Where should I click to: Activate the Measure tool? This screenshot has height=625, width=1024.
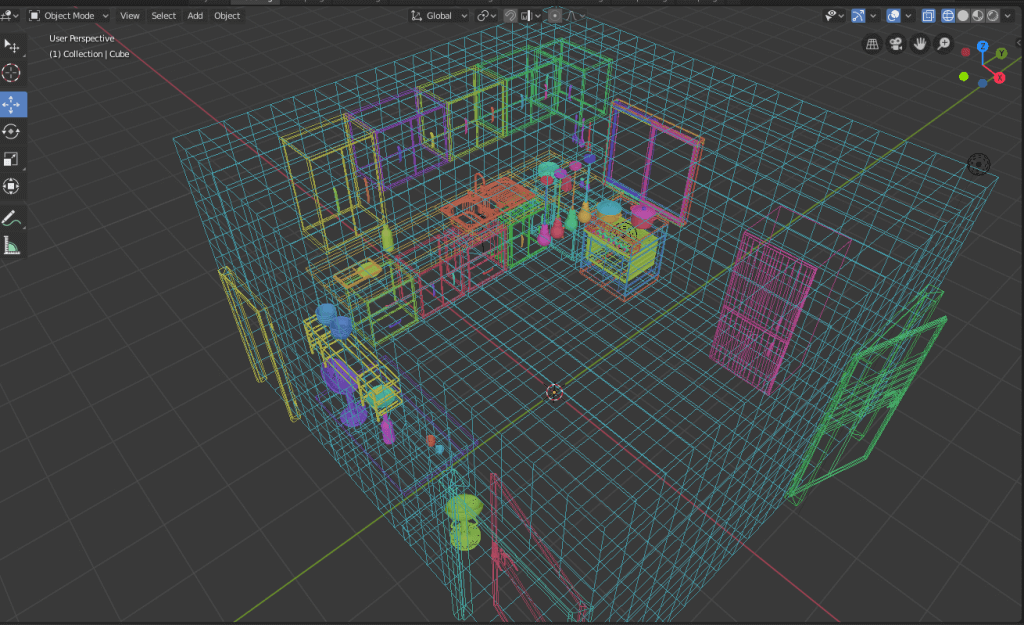12,245
